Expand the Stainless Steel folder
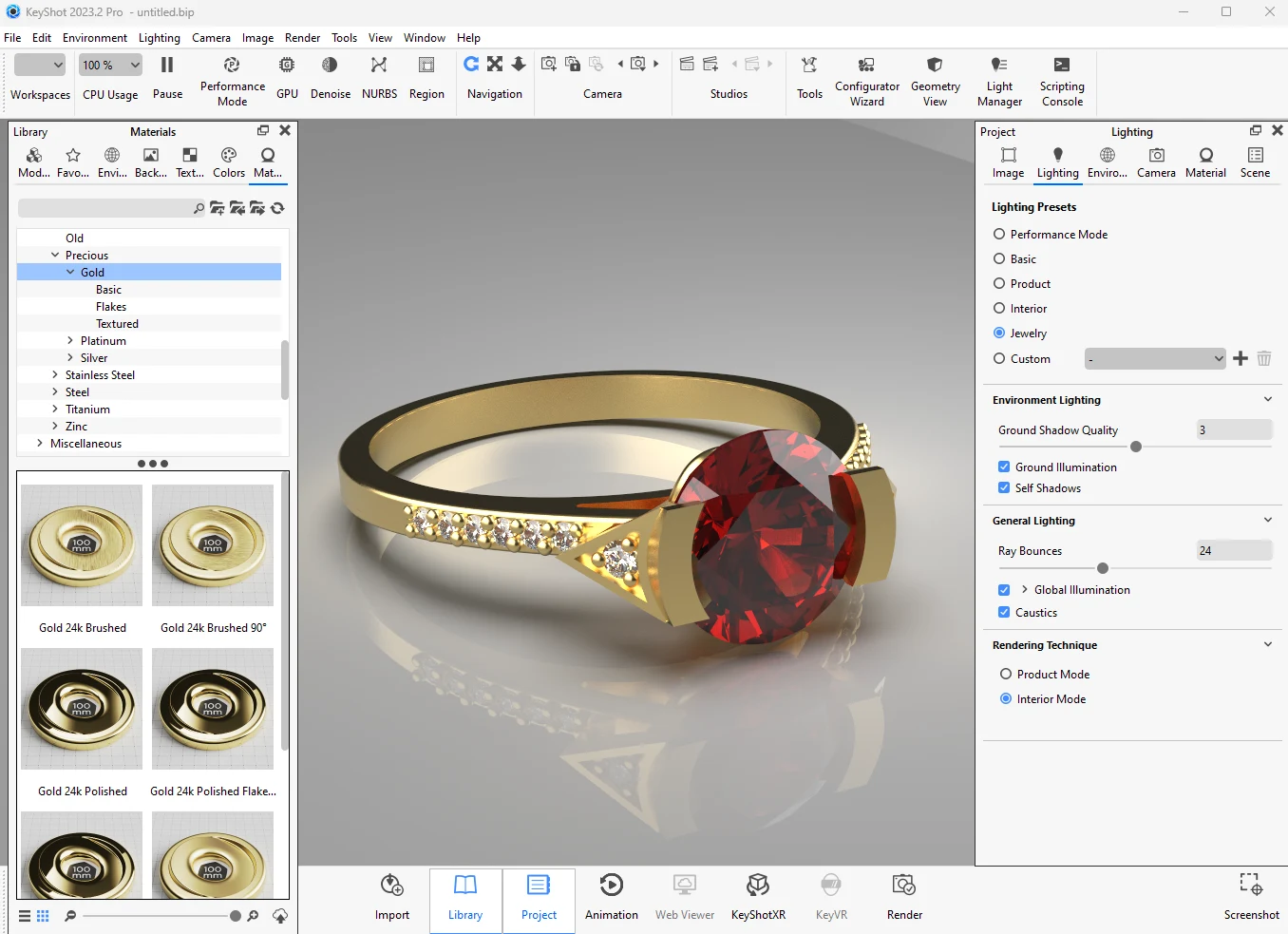This screenshot has height=934, width=1288. [55, 375]
